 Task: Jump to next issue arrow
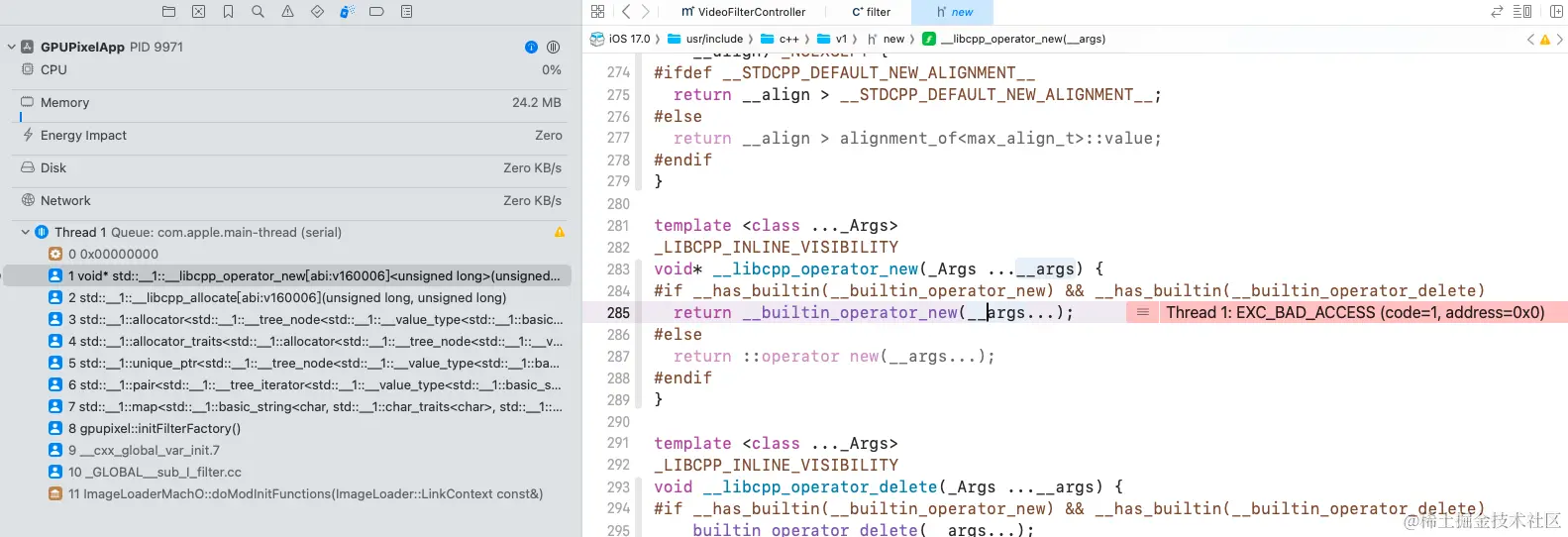(x=1559, y=40)
